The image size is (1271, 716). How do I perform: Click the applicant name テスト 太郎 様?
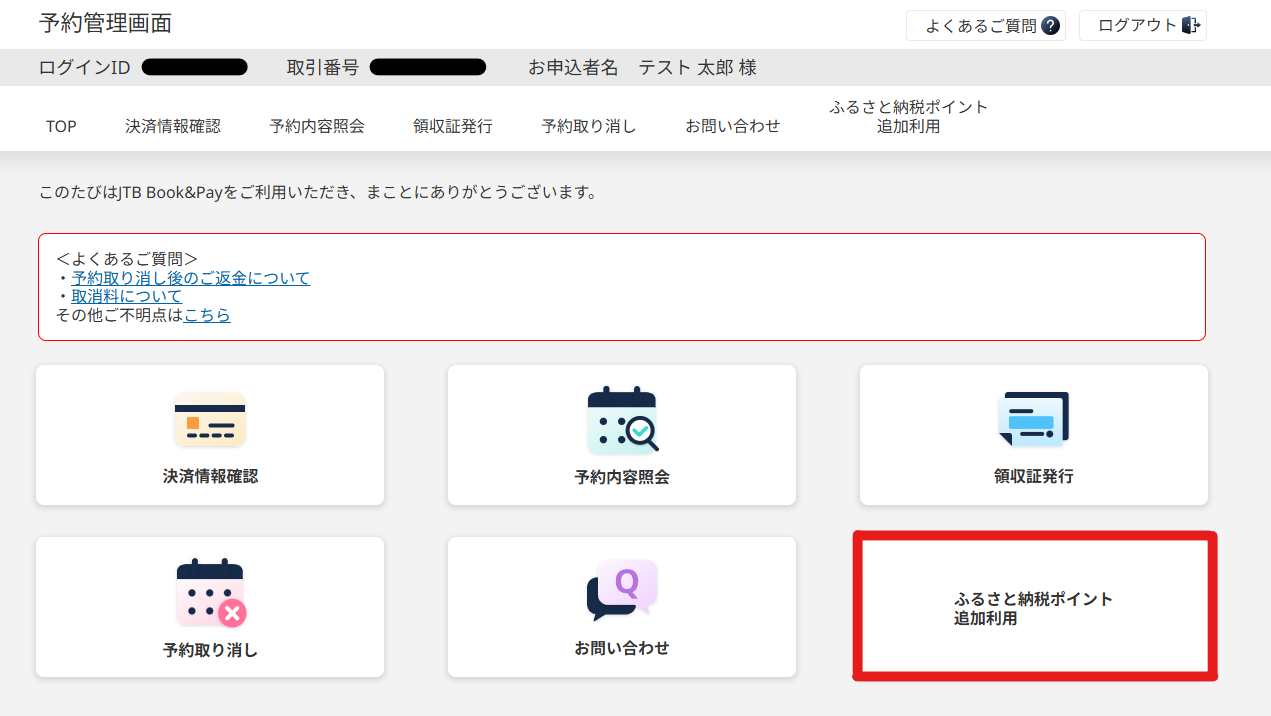tap(698, 68)
